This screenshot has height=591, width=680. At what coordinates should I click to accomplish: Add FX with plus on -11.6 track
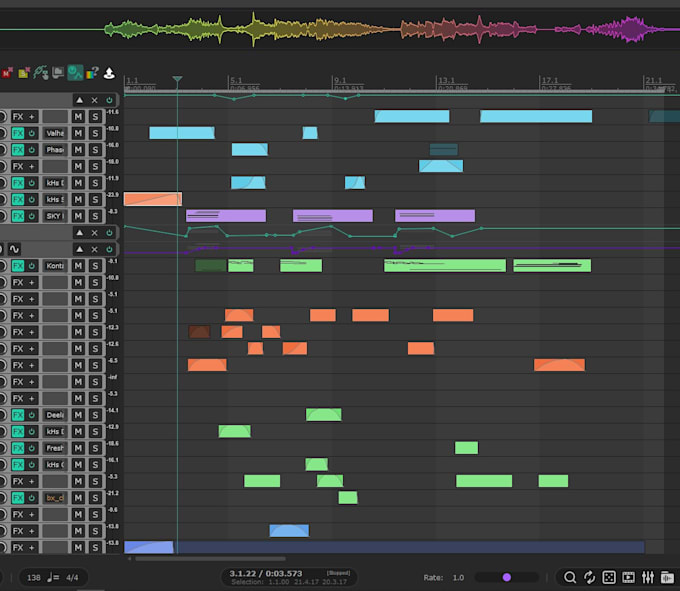32,117
